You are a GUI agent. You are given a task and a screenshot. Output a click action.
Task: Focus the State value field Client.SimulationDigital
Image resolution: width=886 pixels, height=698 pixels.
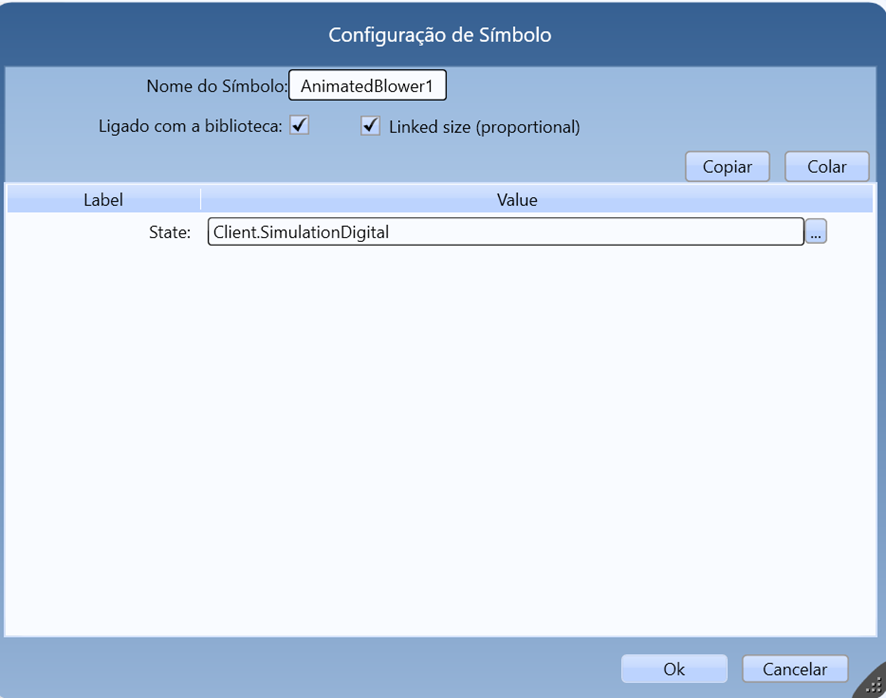coord(505,232)
